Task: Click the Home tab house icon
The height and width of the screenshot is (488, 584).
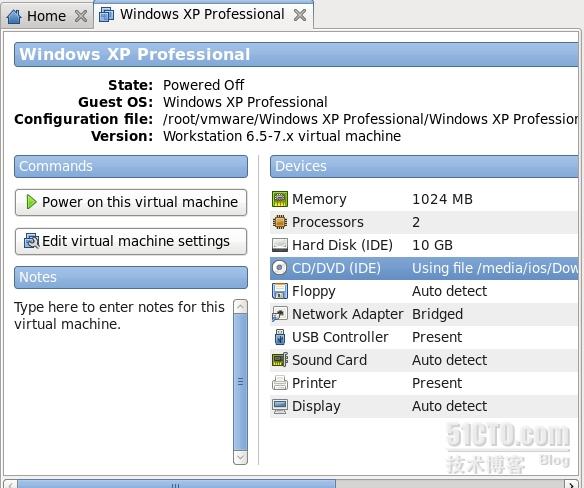Action: [14, 16]
